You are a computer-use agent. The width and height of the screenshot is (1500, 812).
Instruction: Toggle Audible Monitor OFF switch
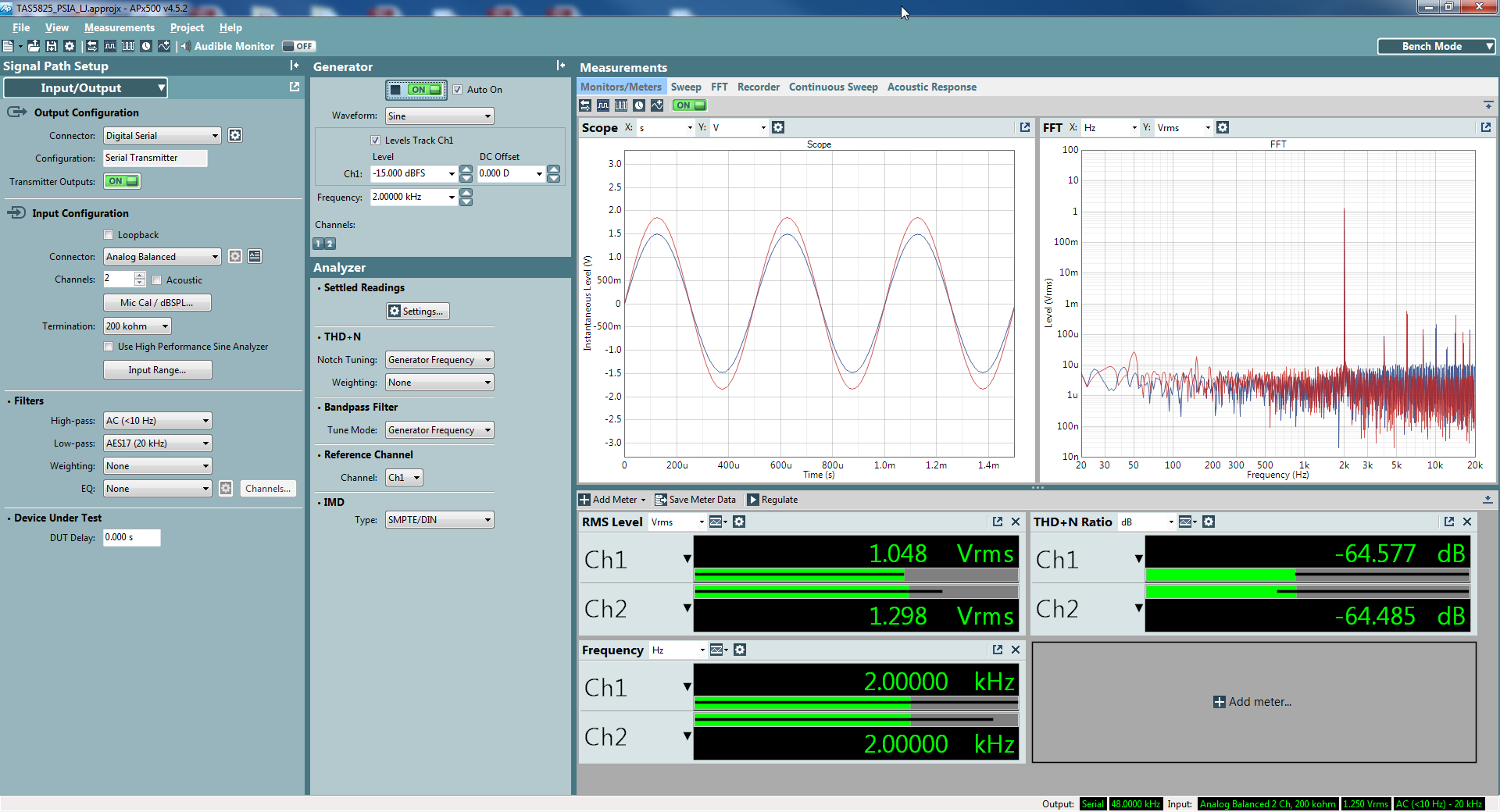point(298,46)
